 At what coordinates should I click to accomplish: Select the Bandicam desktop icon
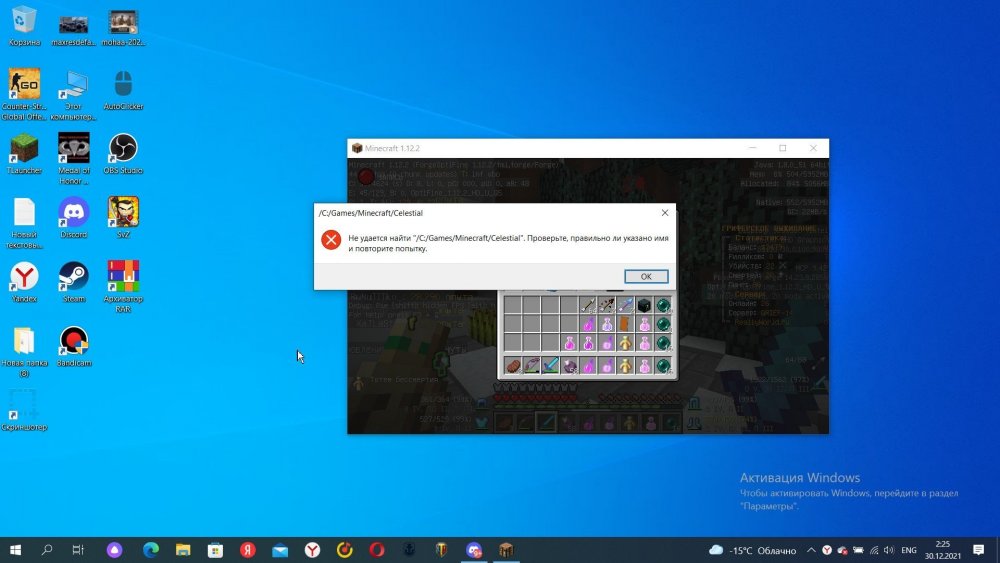[73, 346]
